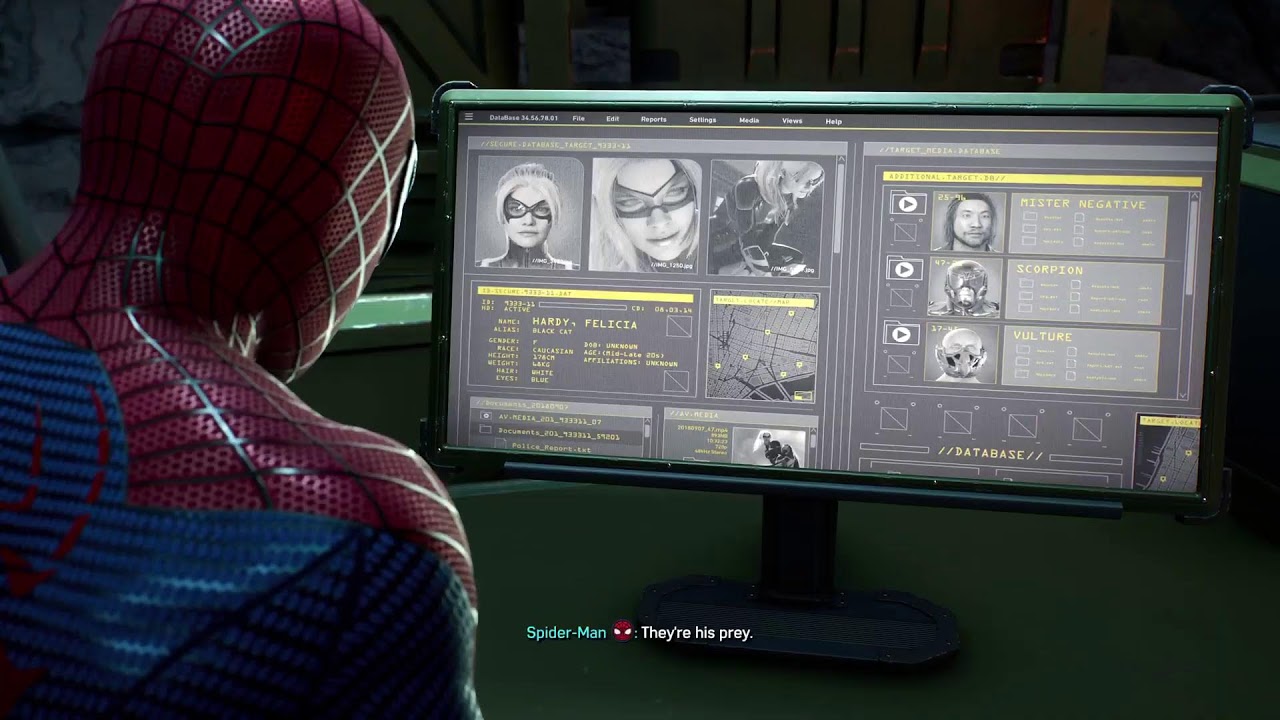
Task: Click first empty slot above //DATABASE// label
Action: 893,420
